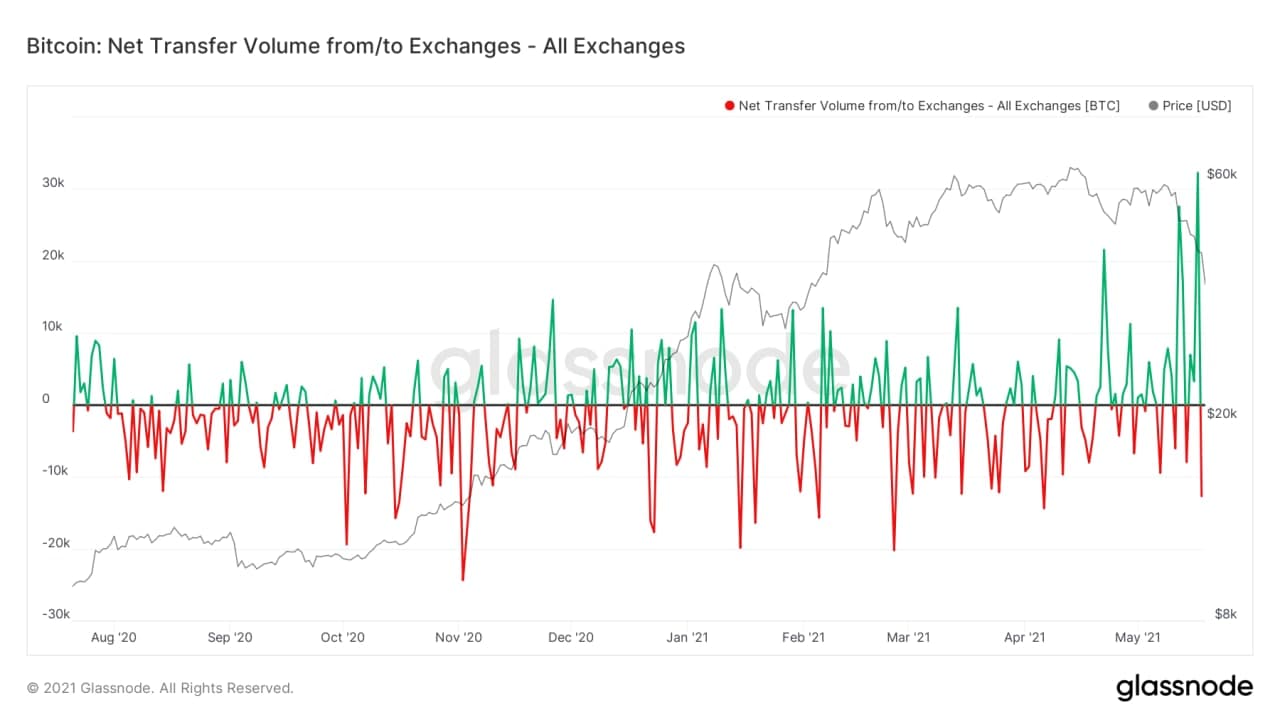The height and width of the screenshot is (720, 1280).
Task: Click the red Net Transfer Volume legend dot
Action: tap(730, 106)
